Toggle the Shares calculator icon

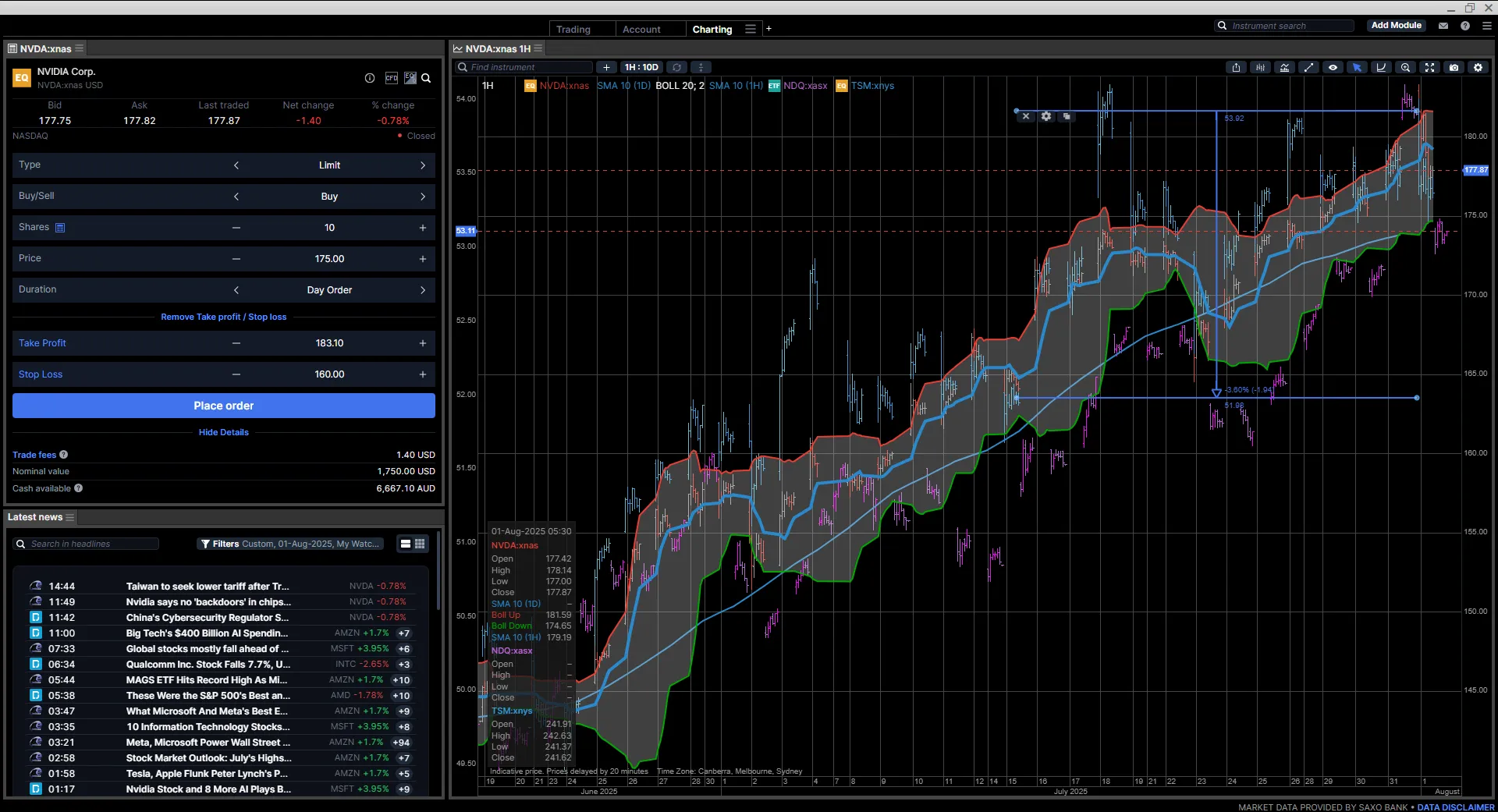tap(60, 228)
